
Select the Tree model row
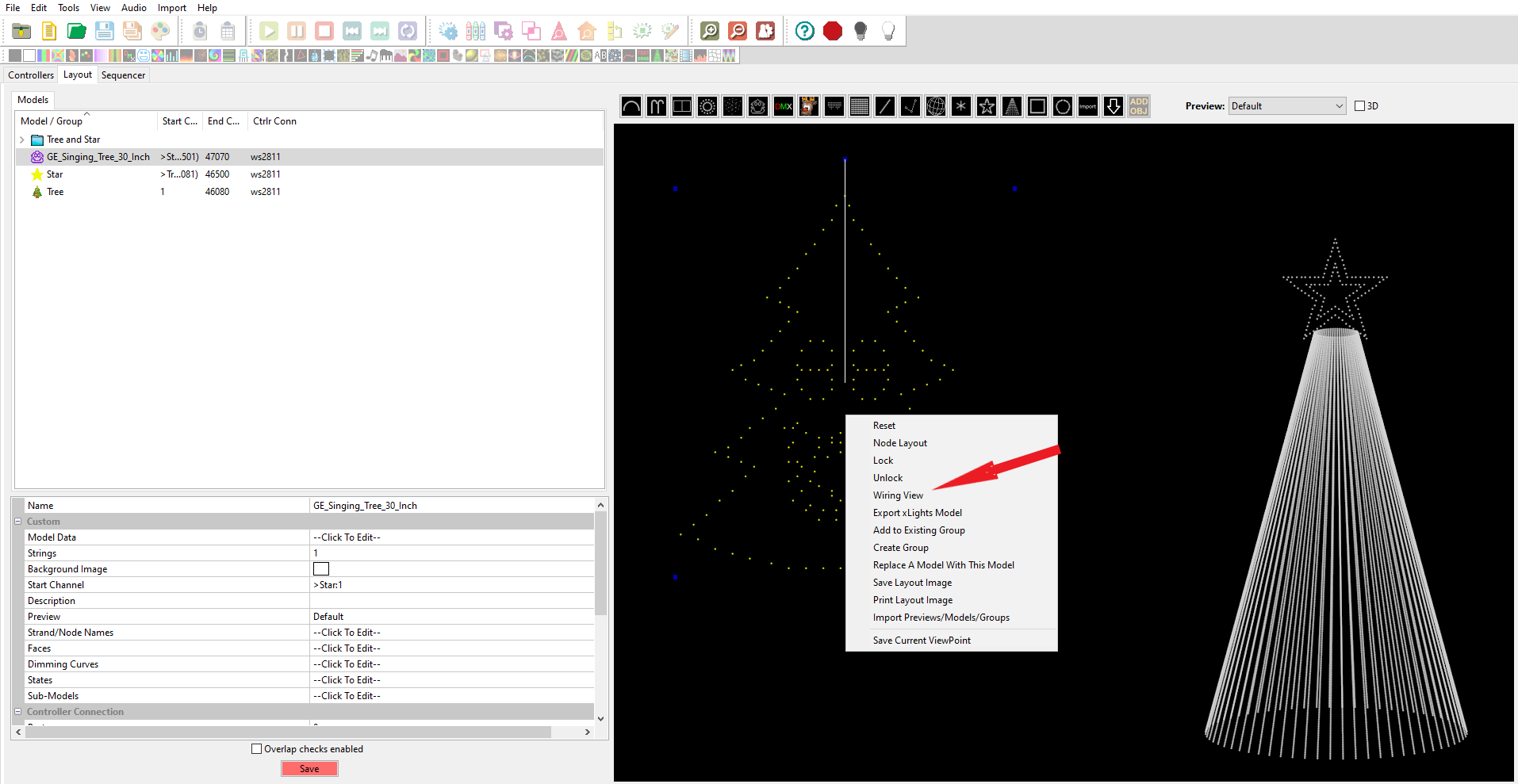click(309, 192)
